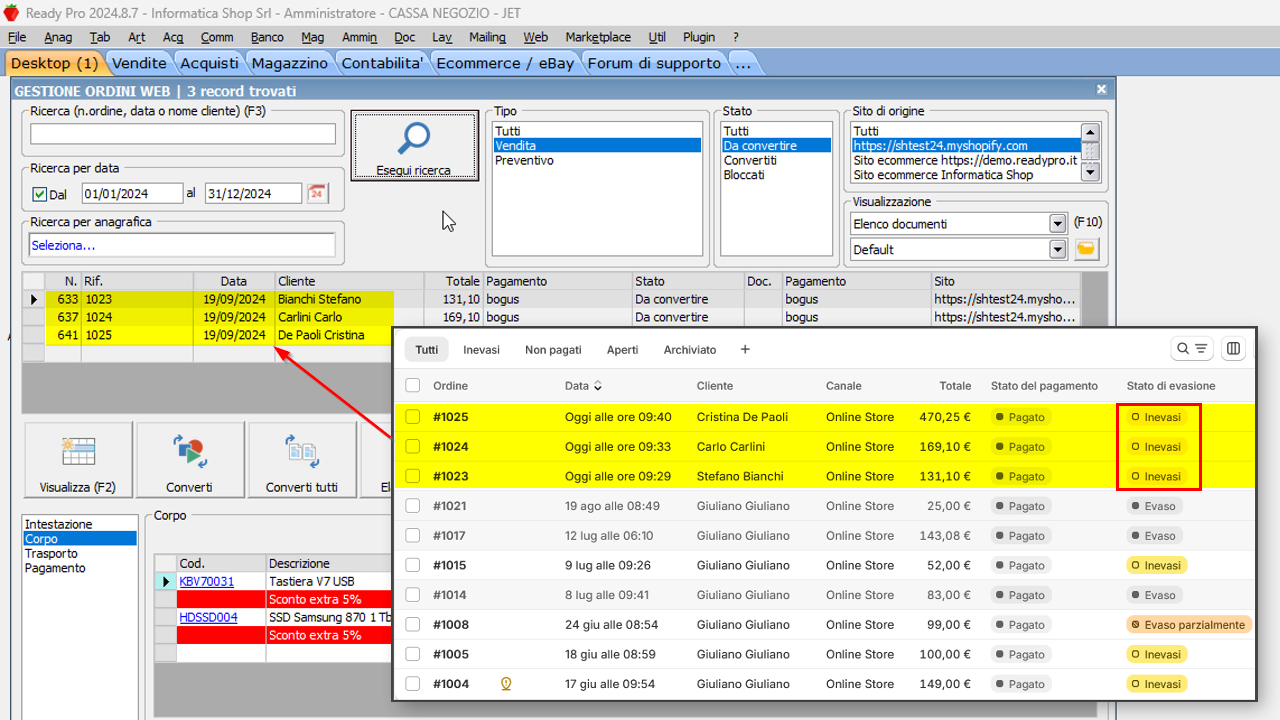Check the box for order #1025
Viewport: 1280px width, 720px height.
[413, 417]
